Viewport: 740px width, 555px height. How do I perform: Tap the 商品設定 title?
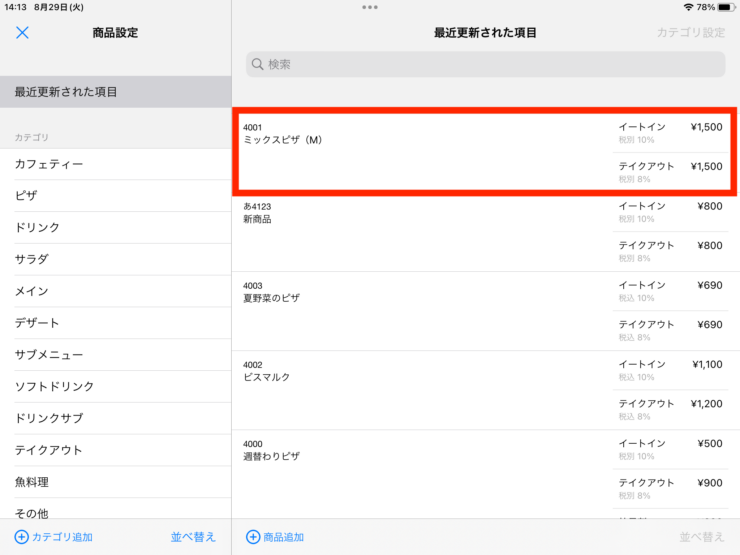[x=115, y=33]
